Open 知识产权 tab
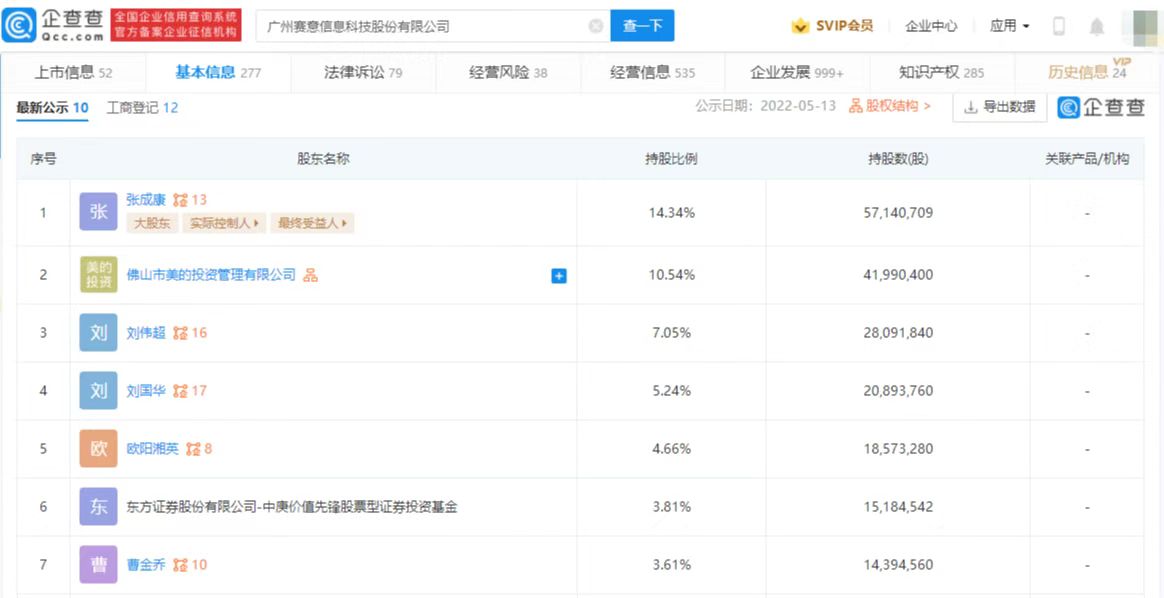Viewport: 1164px width, 598px height. pos(942,72)
